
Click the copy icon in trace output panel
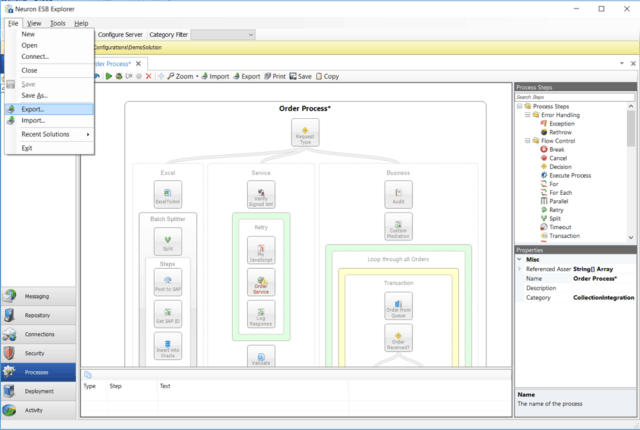[88, 375]
